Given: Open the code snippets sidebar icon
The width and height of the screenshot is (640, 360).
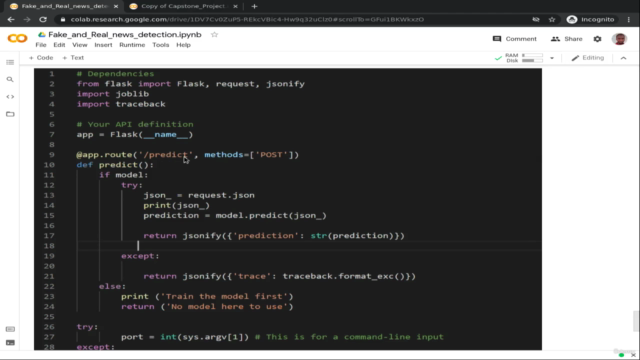Looking at the screenshot, I should pos(10,97).
